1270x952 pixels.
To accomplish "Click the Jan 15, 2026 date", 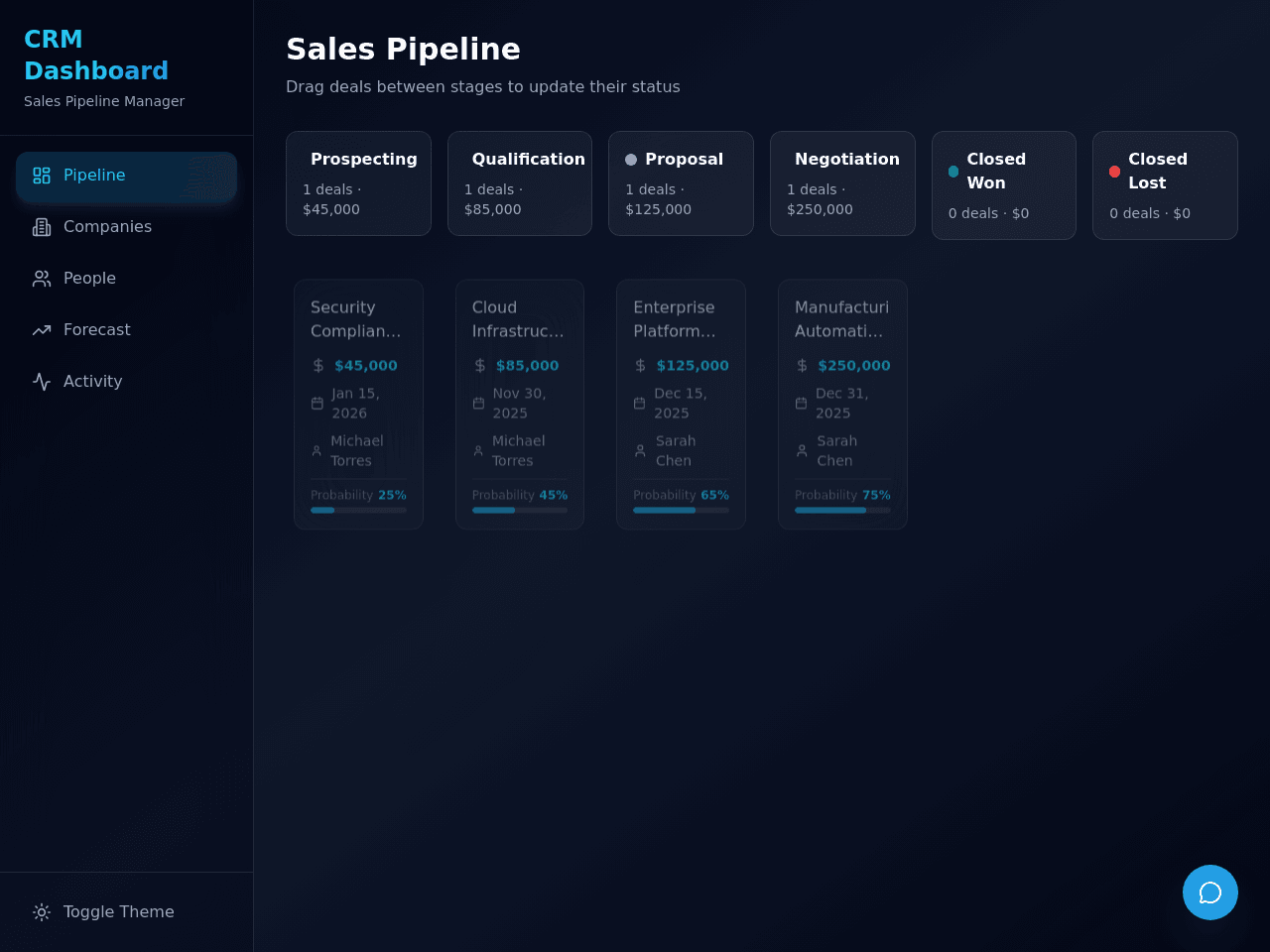I will point(355,404).
